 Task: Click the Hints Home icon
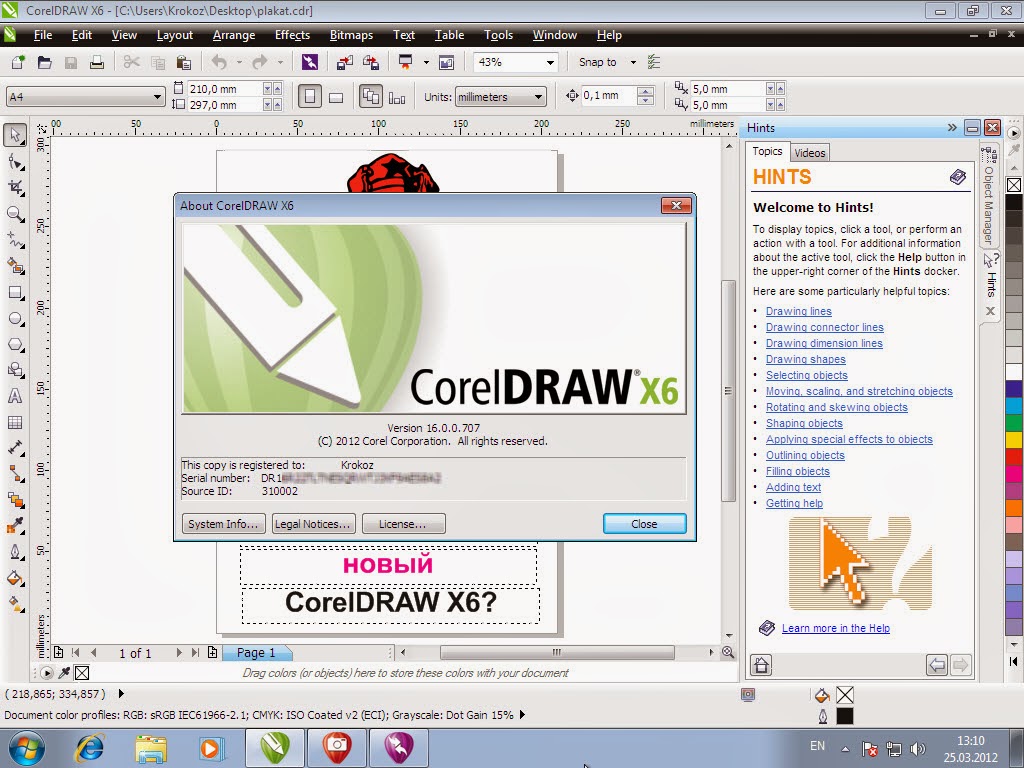(x=761, y=665)
